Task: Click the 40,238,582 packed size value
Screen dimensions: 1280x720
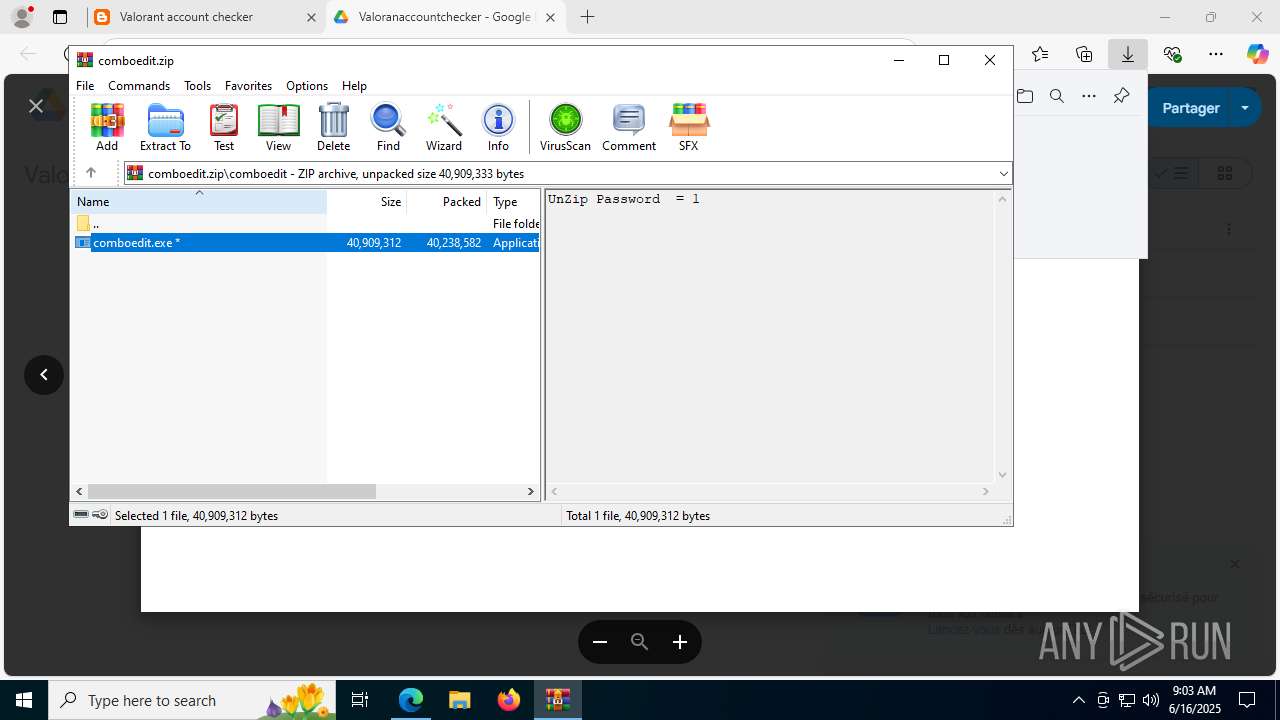Action: point(454,243)
